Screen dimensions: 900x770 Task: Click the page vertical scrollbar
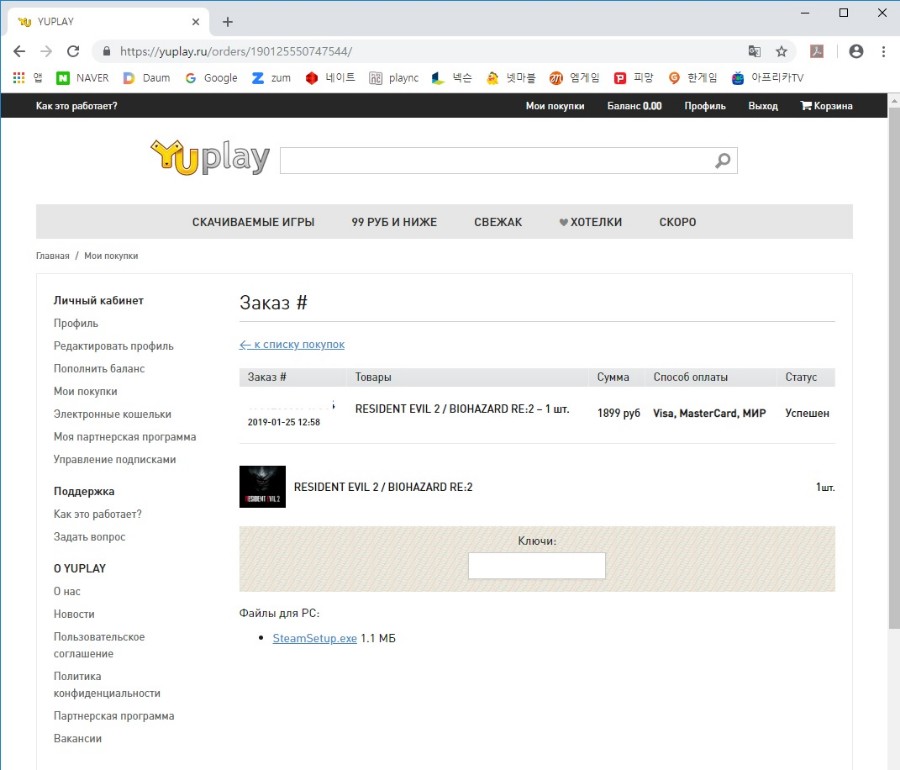tap(894, 367)
